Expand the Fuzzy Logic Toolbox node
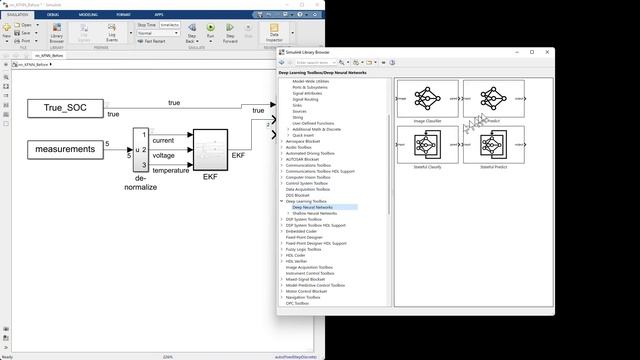The width and height of the screenshot is (640, 360). tap(282, 249)
